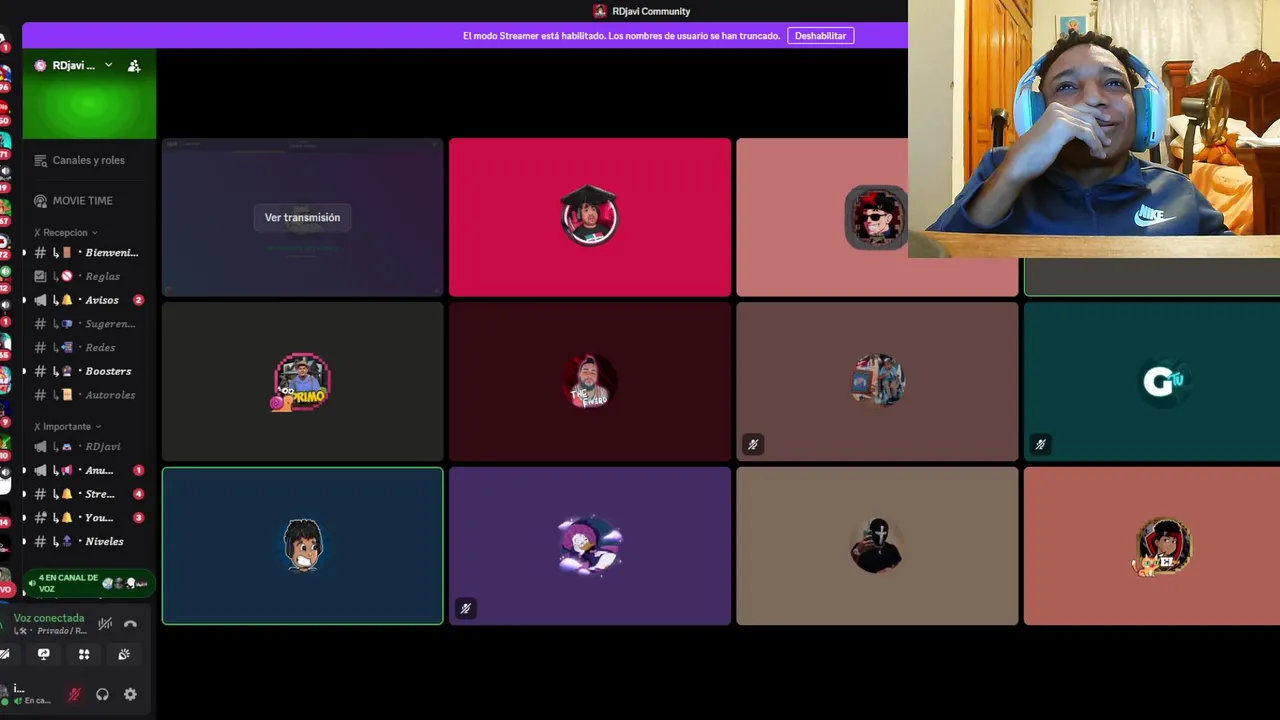The width and height of the screenshot is (1280, 720).
Task: Open the Reglas channel
Action: point(88,276)
